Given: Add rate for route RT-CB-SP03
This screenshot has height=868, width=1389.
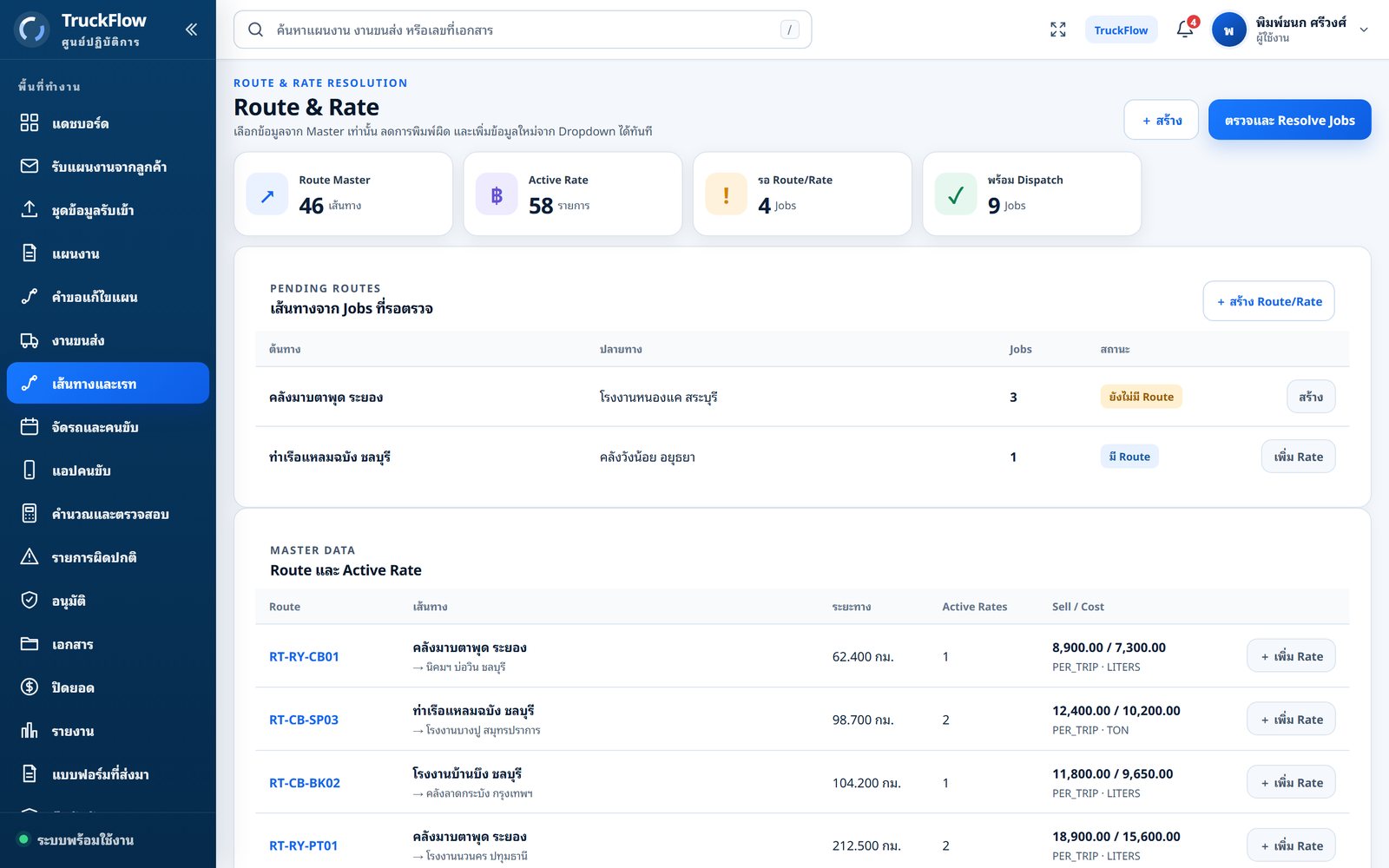Looking at the screenshot, I should (1291, 720).
